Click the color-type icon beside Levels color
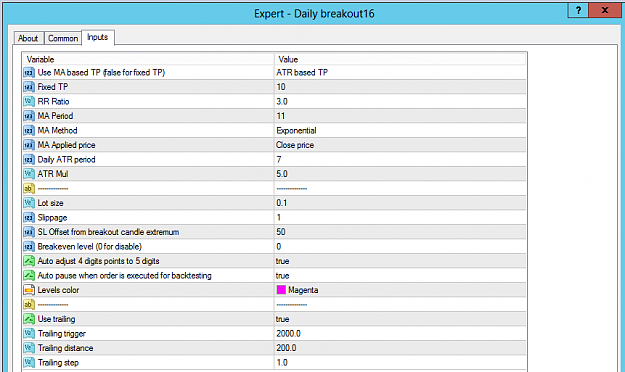The image size is (625, 372). click(29, 290)
